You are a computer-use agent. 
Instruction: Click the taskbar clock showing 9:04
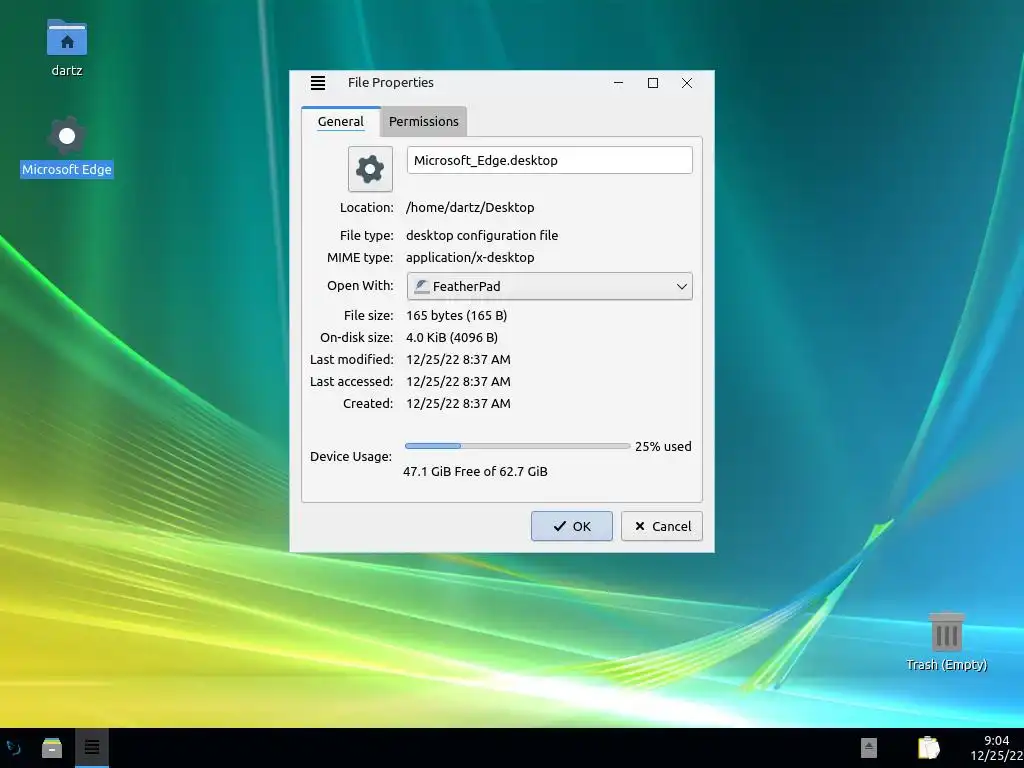997,748
